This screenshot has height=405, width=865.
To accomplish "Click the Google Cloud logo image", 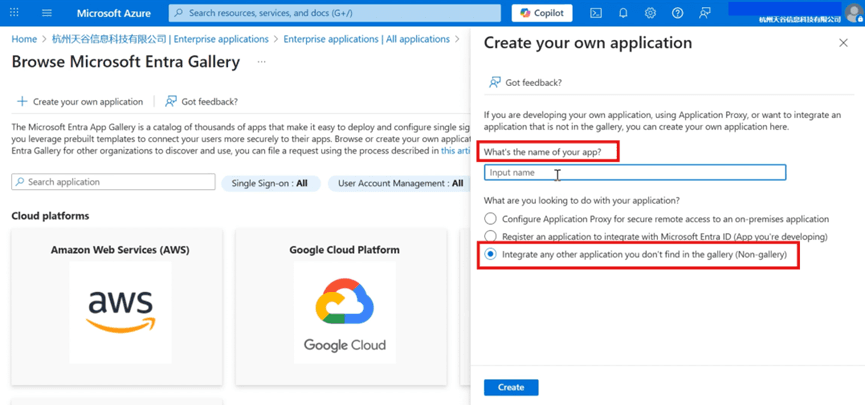I will [x=345, y=312].
